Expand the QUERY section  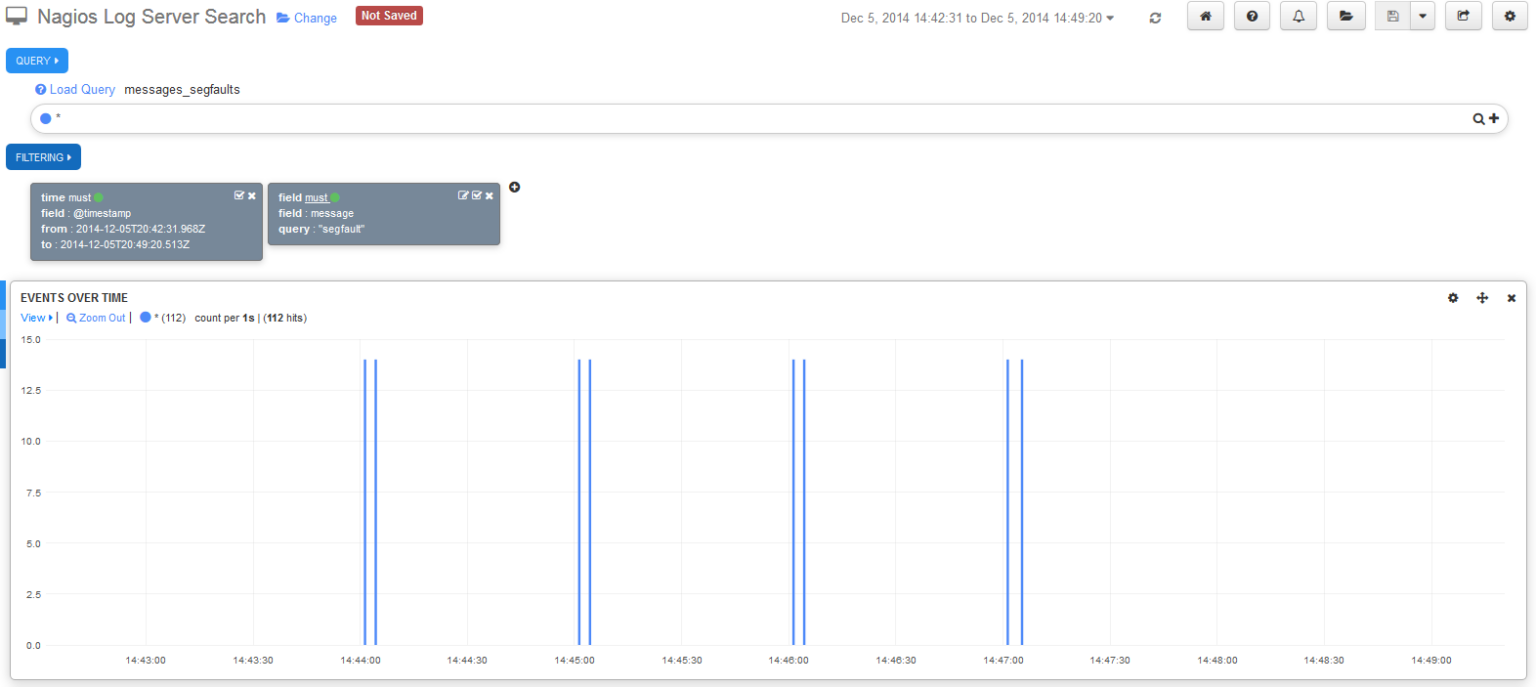(37, 61)
